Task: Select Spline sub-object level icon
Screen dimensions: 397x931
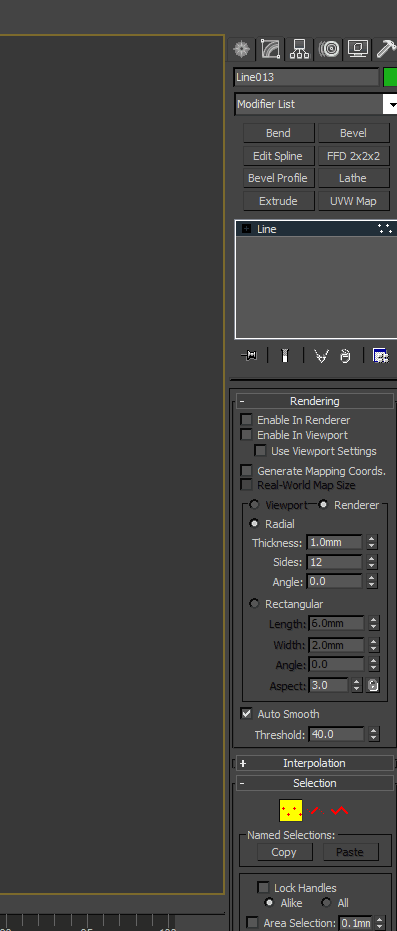Action: (x=340, y=810)
